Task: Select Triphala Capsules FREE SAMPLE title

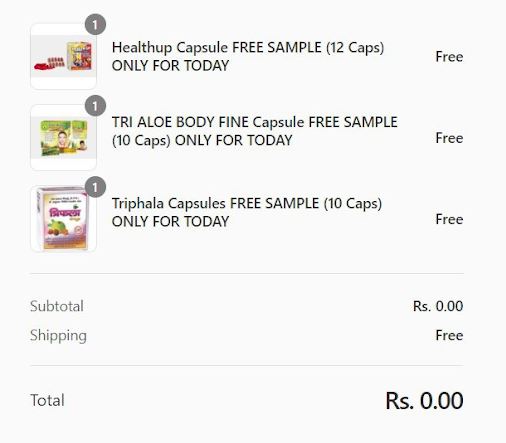Action: pos(247,212)
